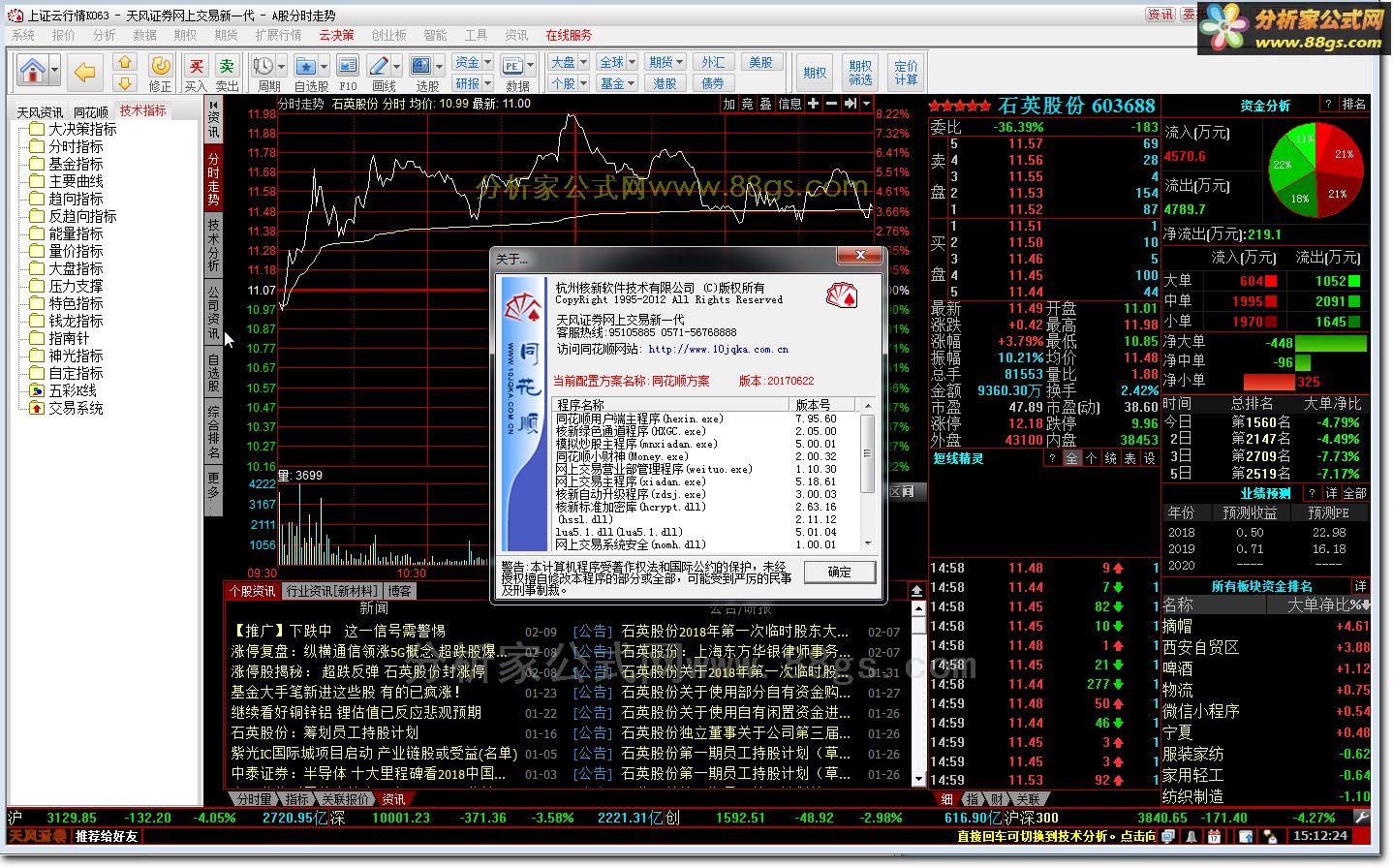1393x868 pixels.
Task: Click the 选股 stock picker icon
Action: 421,66
